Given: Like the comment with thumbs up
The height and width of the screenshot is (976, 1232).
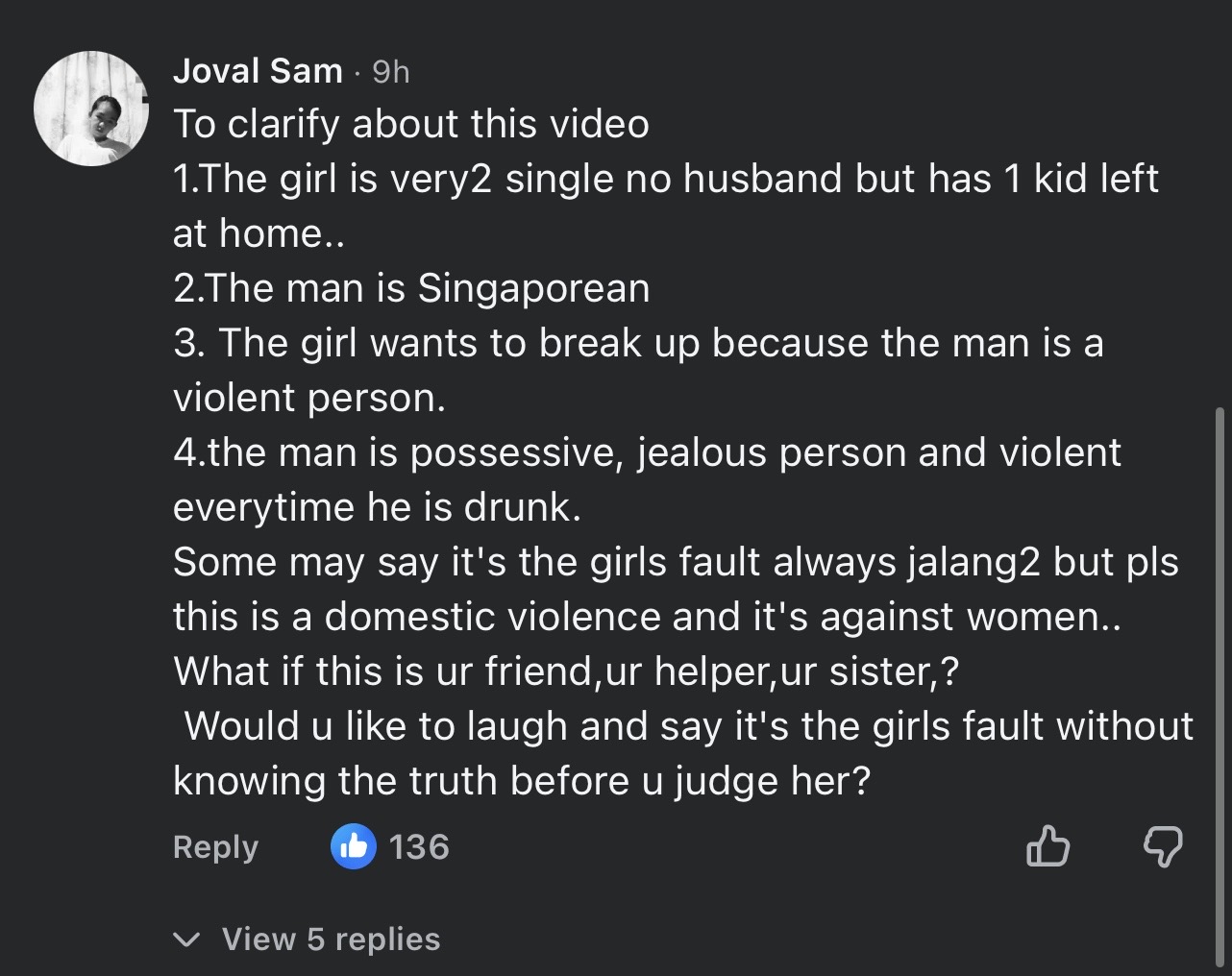Looking at the screenshot, I should click(x=1047, y=846).
